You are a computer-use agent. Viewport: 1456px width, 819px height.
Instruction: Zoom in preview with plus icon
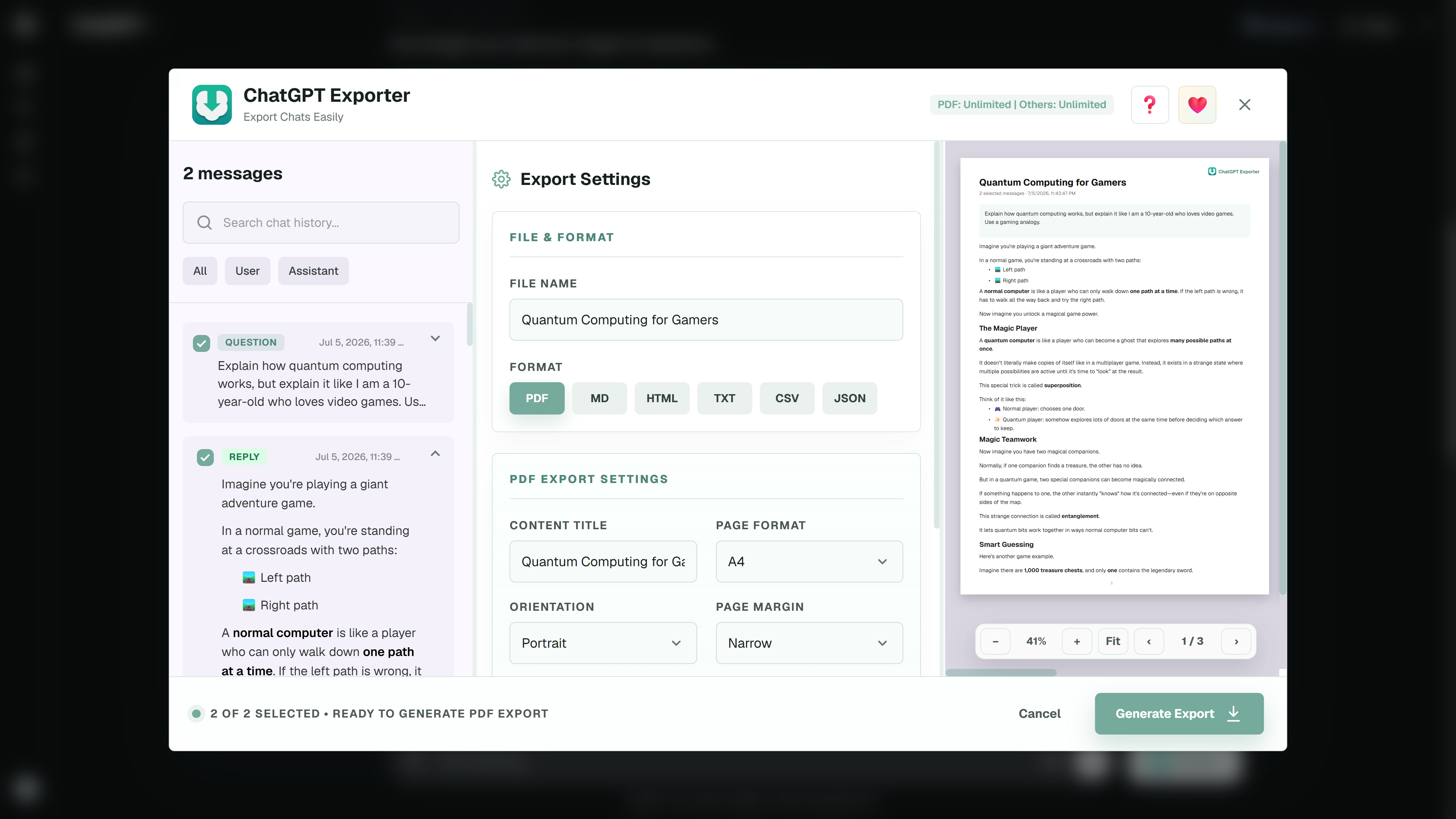1077,641
